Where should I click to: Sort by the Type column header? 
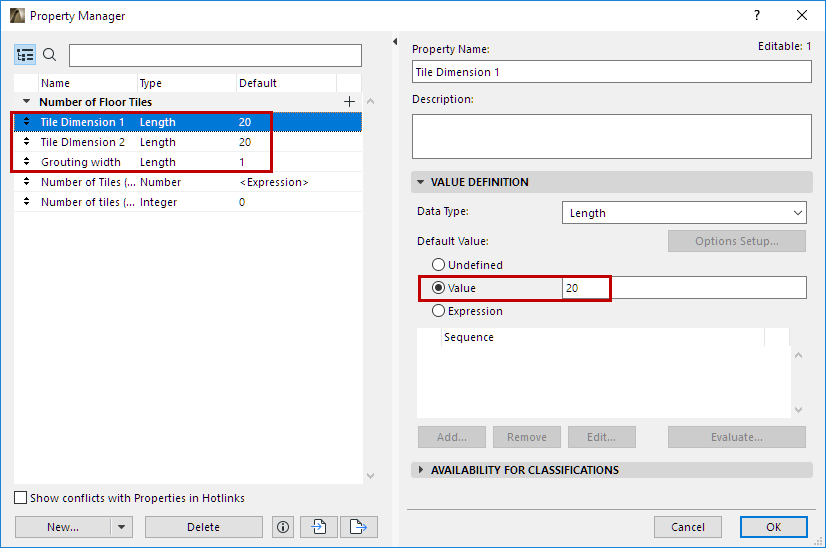tap(186, 83)
